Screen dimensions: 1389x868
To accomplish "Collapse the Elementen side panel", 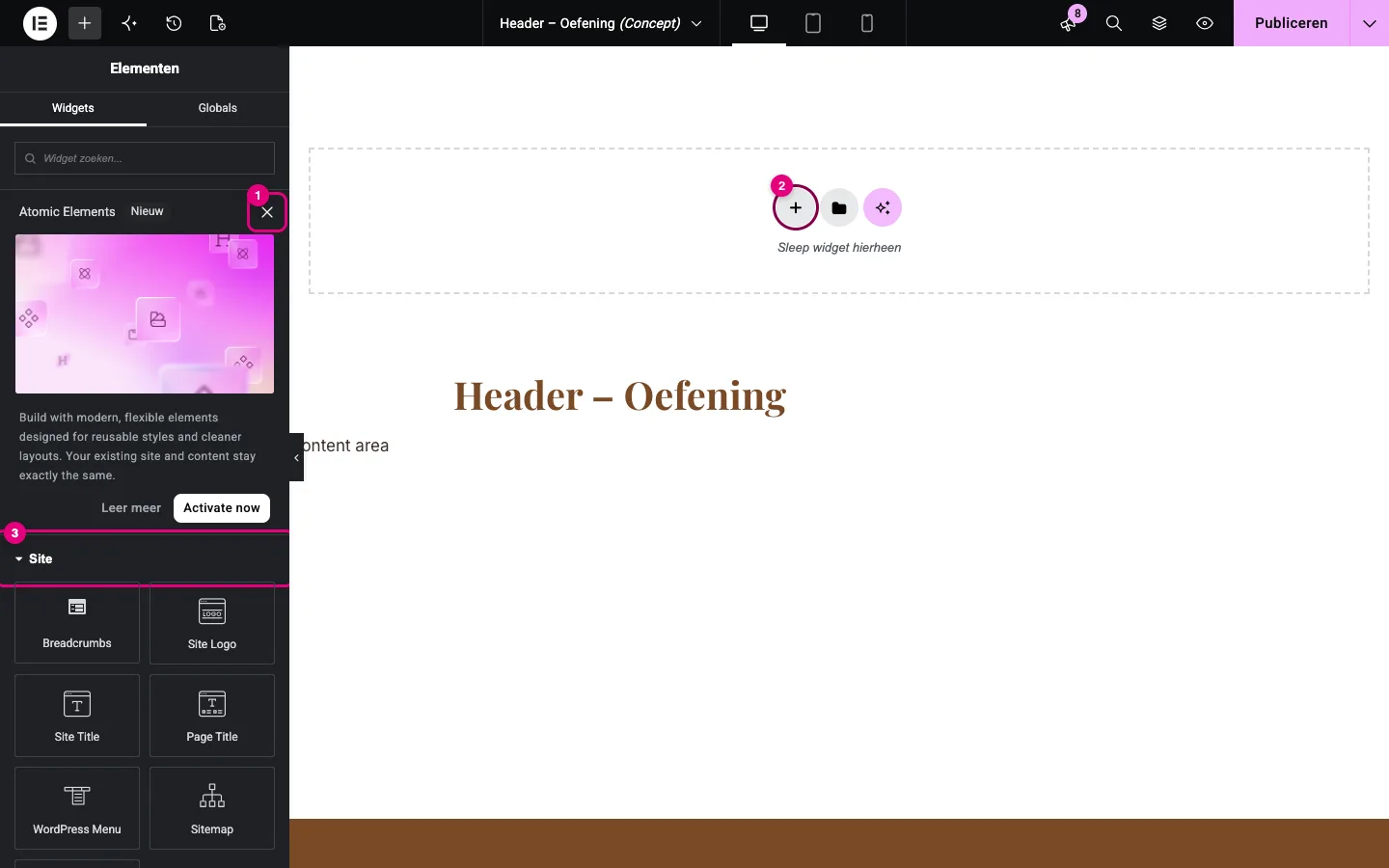I will [296, 458].
